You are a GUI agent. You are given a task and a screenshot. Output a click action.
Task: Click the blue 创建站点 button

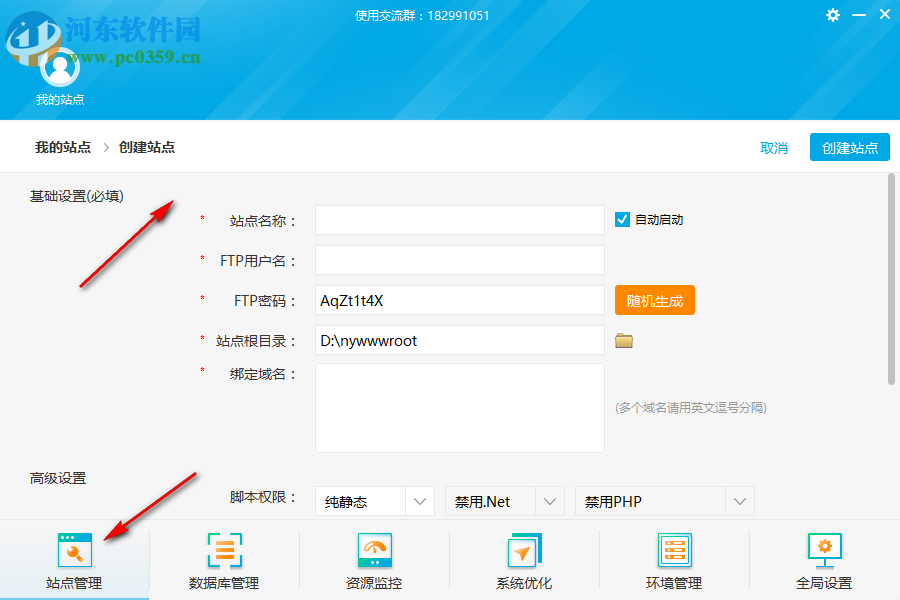(x=849, y=148)
